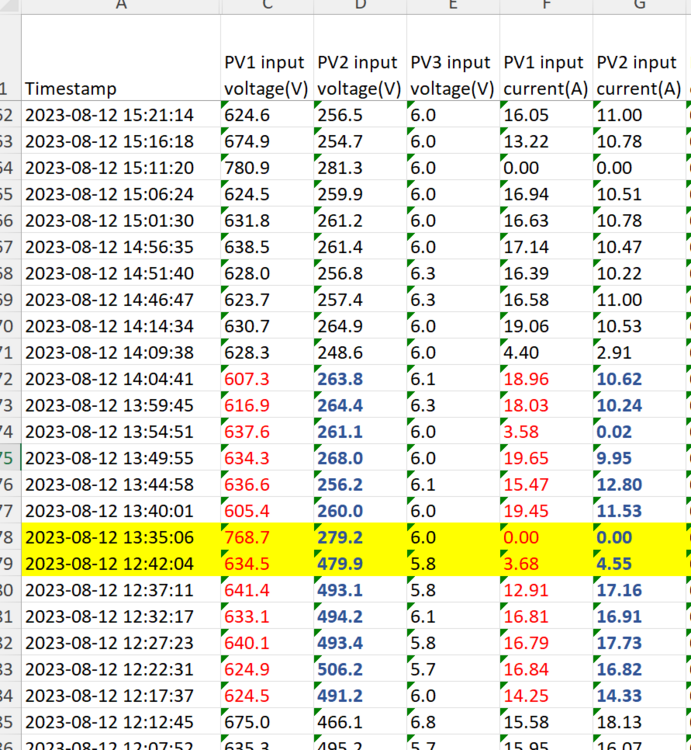The width and height of the screenshot is (691, 750).
Task: Select highlighted cell showing 768.7
Action: [x=267, y=537]
